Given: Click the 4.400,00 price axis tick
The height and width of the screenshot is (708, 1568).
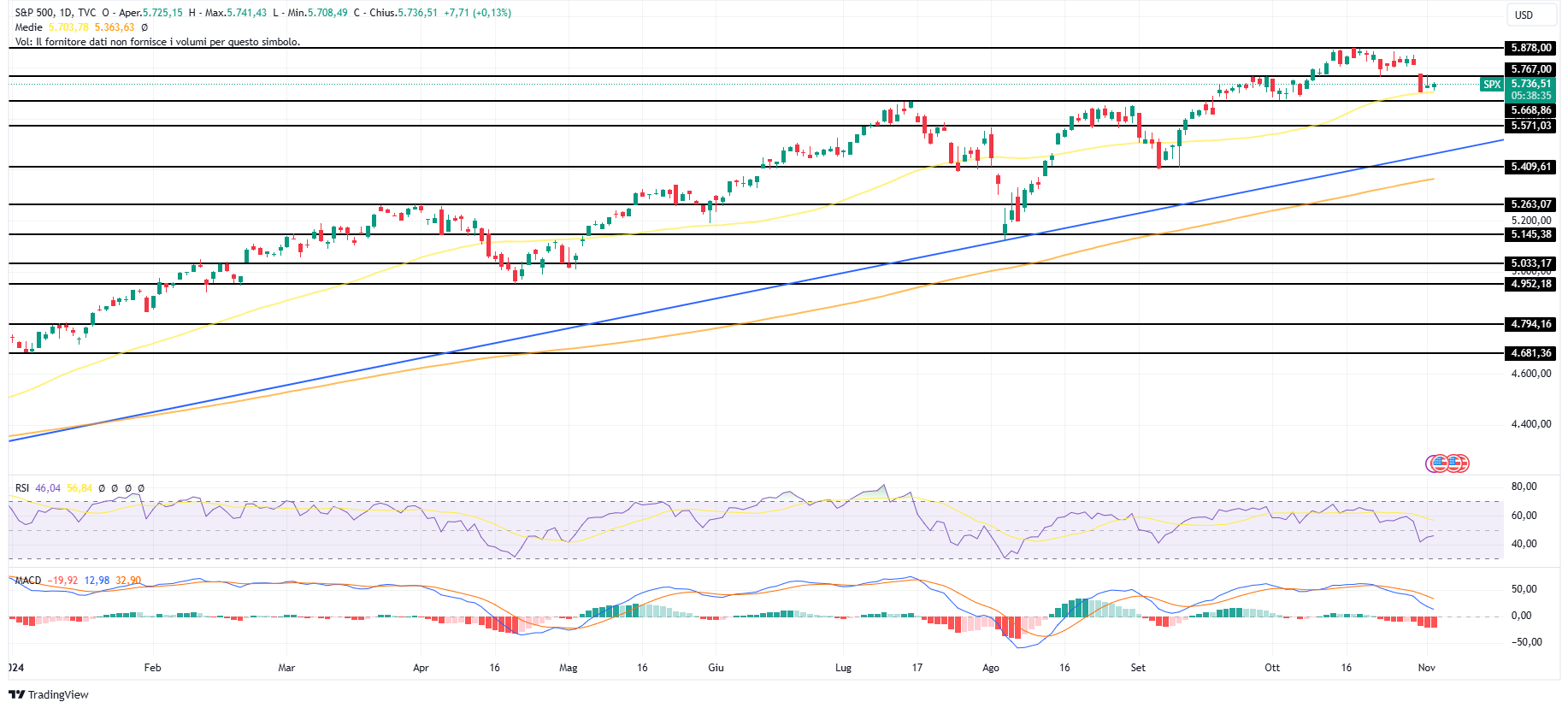Looking at the screenshot, I should (1530, 424).
